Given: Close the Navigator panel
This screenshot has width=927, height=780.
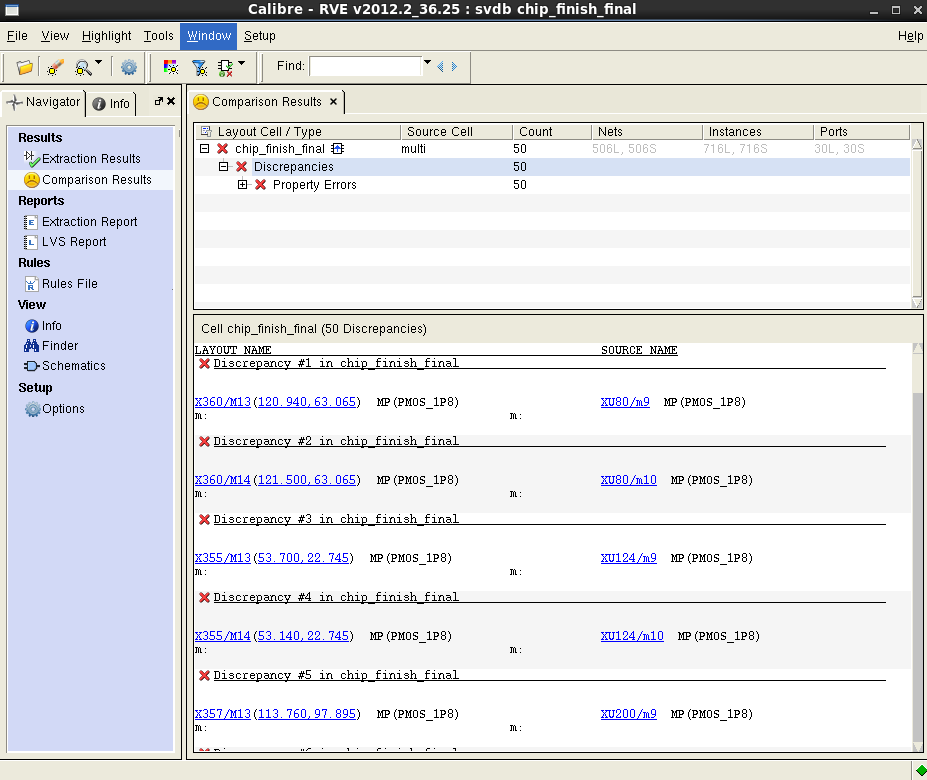Looking at the screenshot, I should 171,101.
